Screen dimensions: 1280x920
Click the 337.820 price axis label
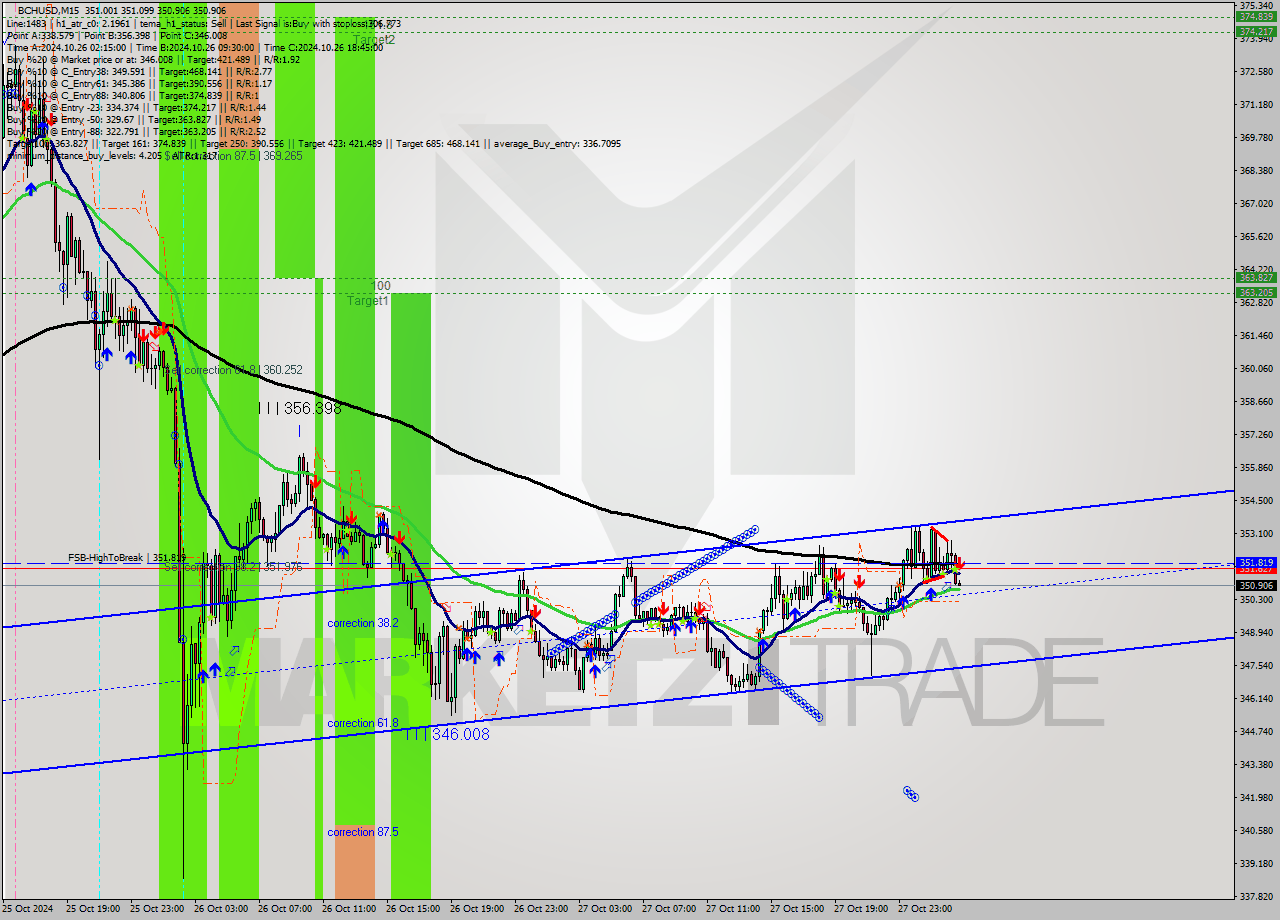(1256, 896)
